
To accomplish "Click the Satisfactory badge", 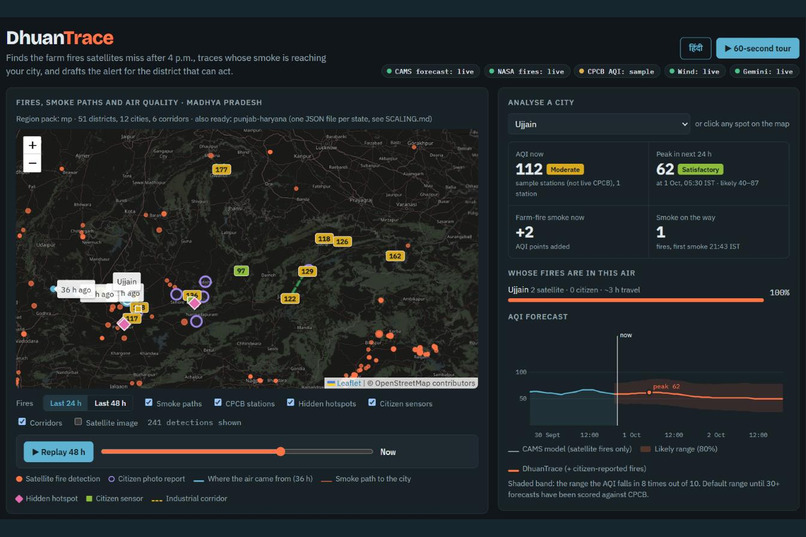I will [x=700, y=170].
